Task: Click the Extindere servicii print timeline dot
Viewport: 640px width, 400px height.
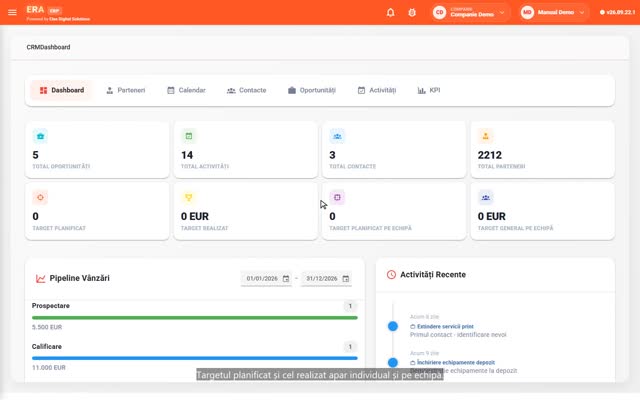Action: tap(393, 326)
